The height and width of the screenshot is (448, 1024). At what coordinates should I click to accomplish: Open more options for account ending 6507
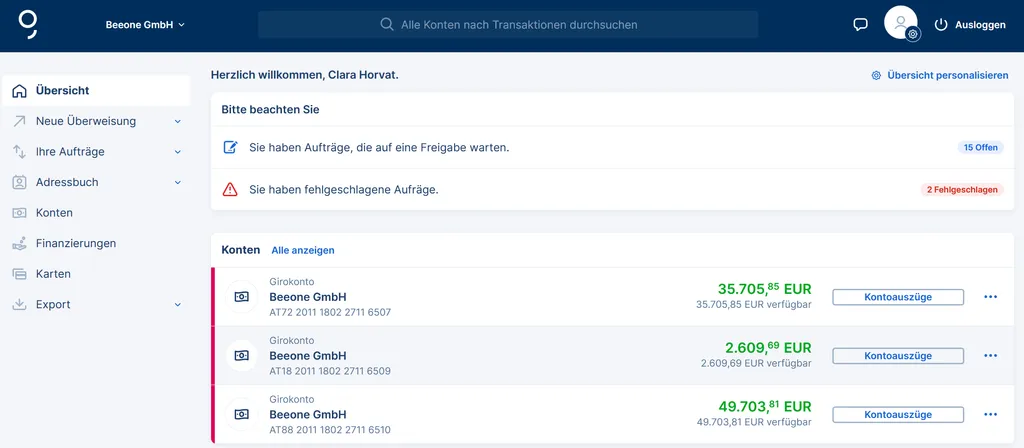pyautogui.click(x=991, y=297)
